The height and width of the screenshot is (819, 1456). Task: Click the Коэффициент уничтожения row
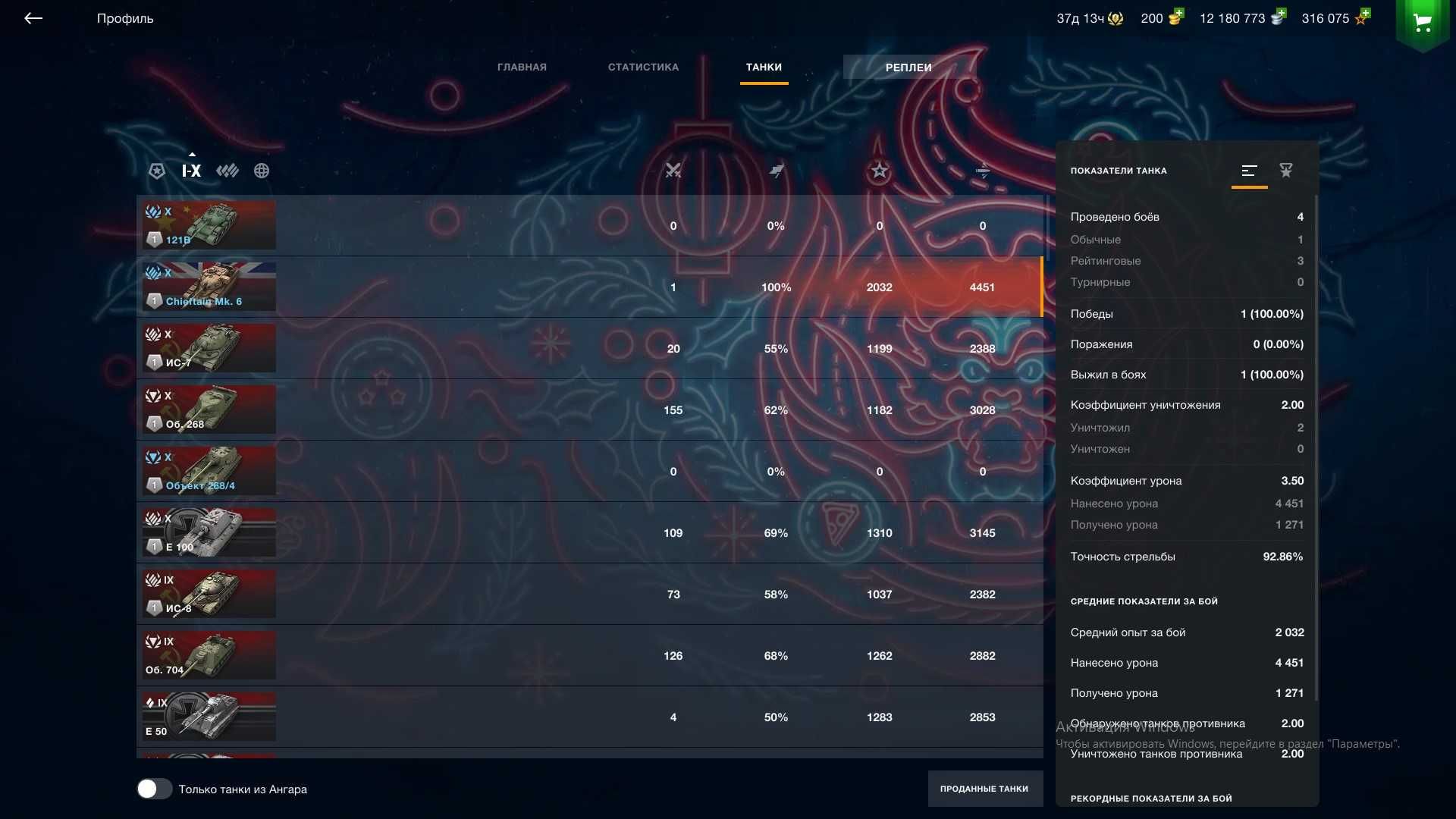point(1187,405)
